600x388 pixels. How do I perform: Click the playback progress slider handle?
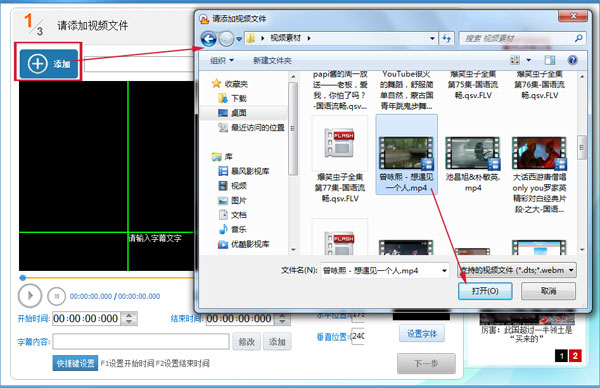pos(23,277)
